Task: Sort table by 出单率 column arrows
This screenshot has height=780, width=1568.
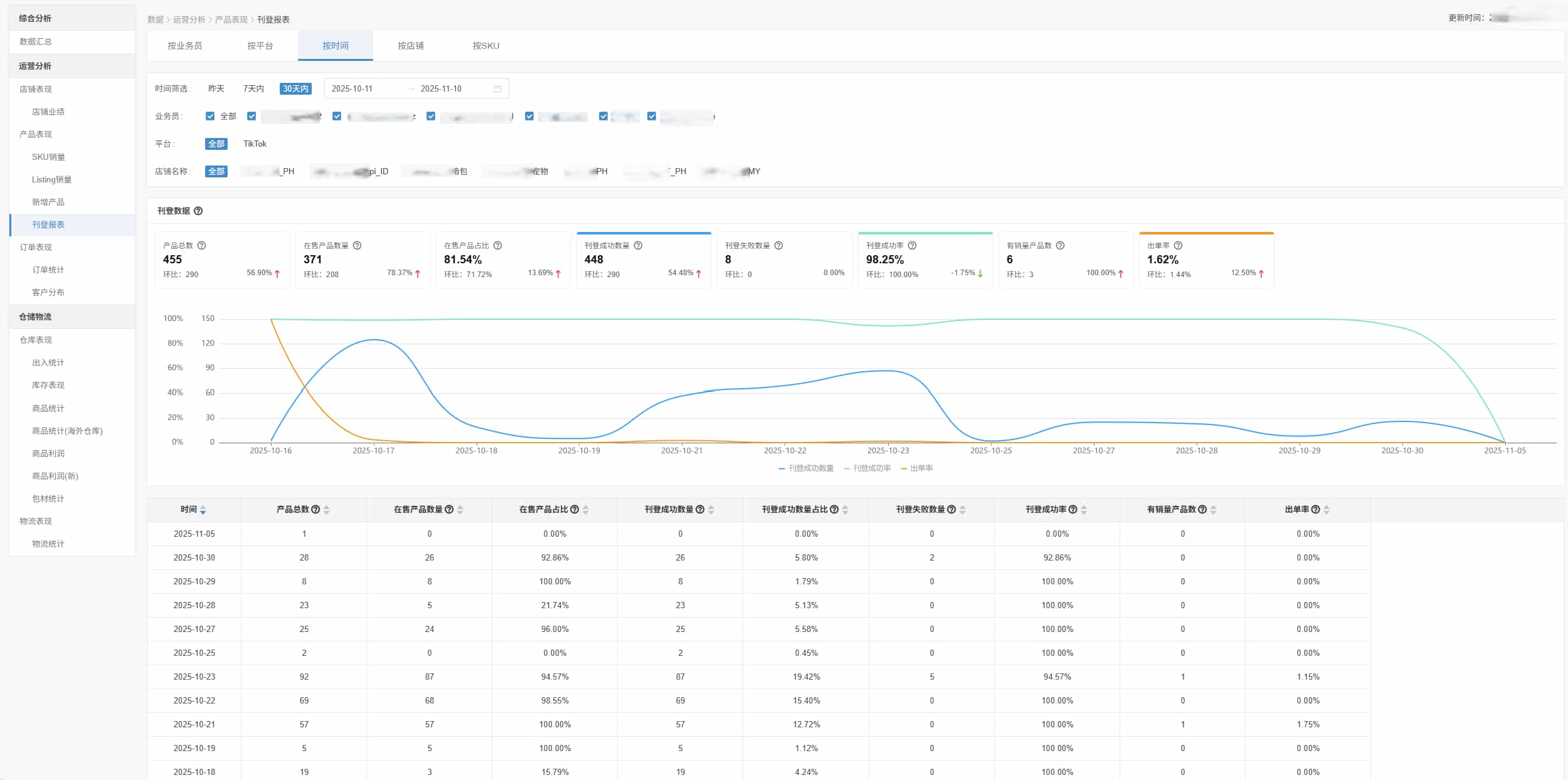Action: 1326,510
